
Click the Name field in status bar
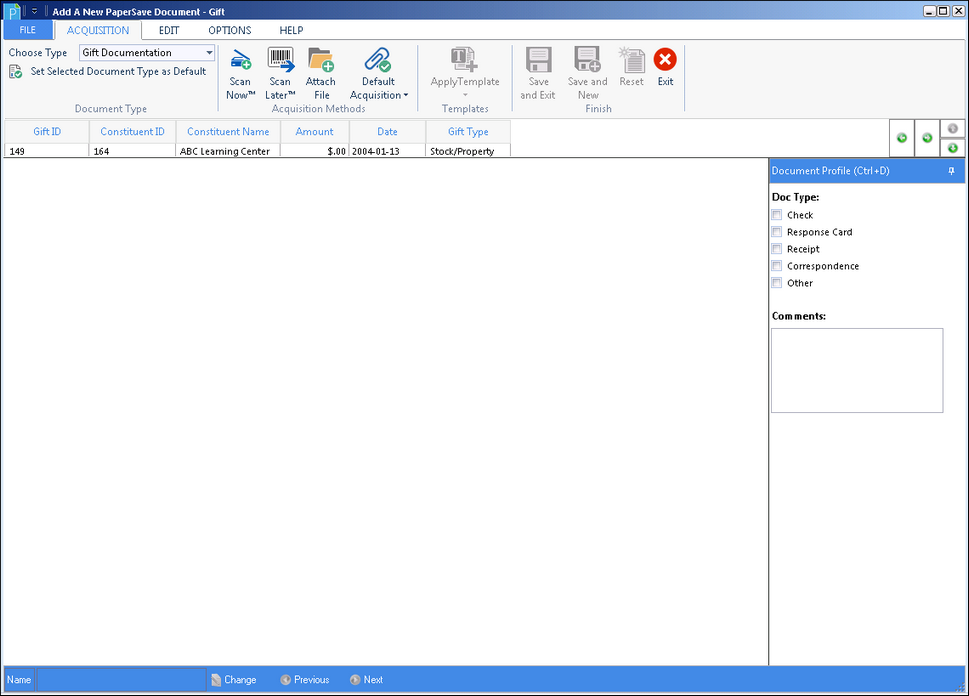[x=121, y=680]
